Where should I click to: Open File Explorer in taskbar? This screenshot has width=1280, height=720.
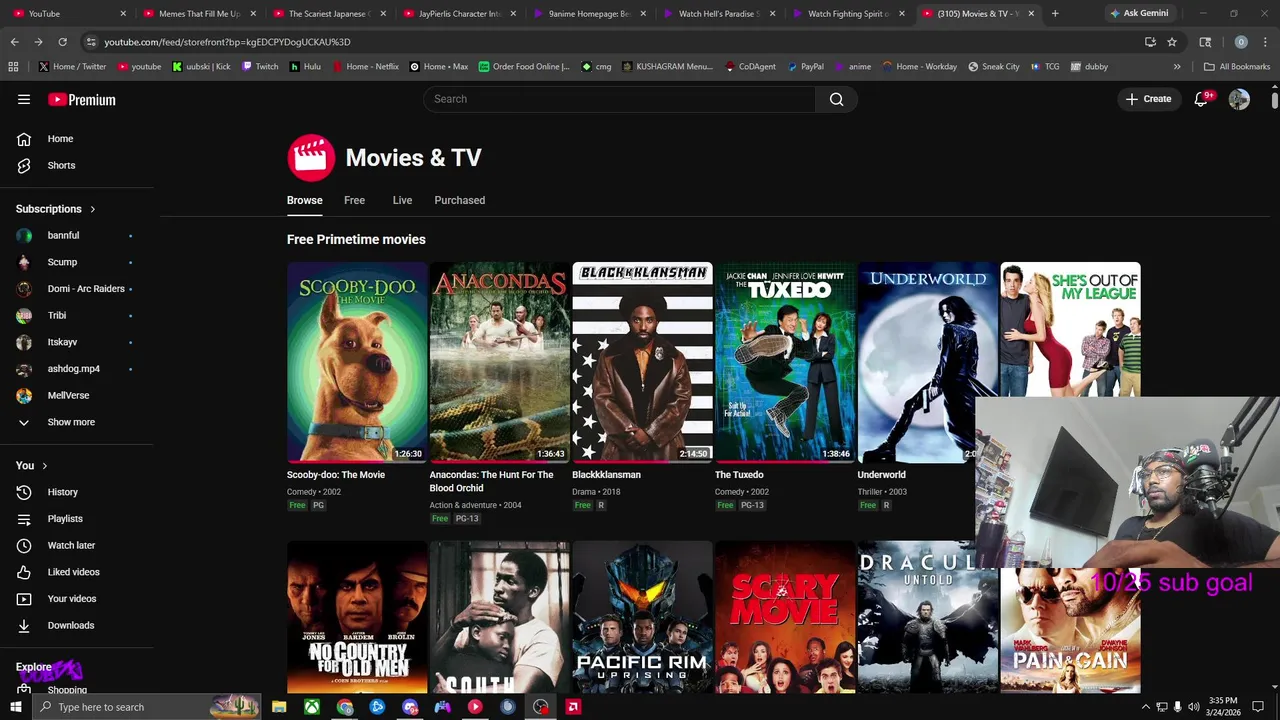[x=279, y=707]
